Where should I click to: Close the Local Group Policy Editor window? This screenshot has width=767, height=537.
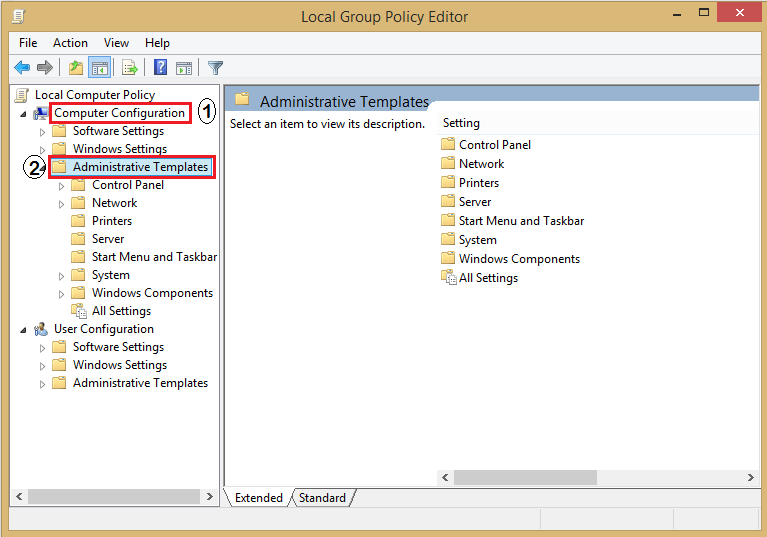pos(740,13)
